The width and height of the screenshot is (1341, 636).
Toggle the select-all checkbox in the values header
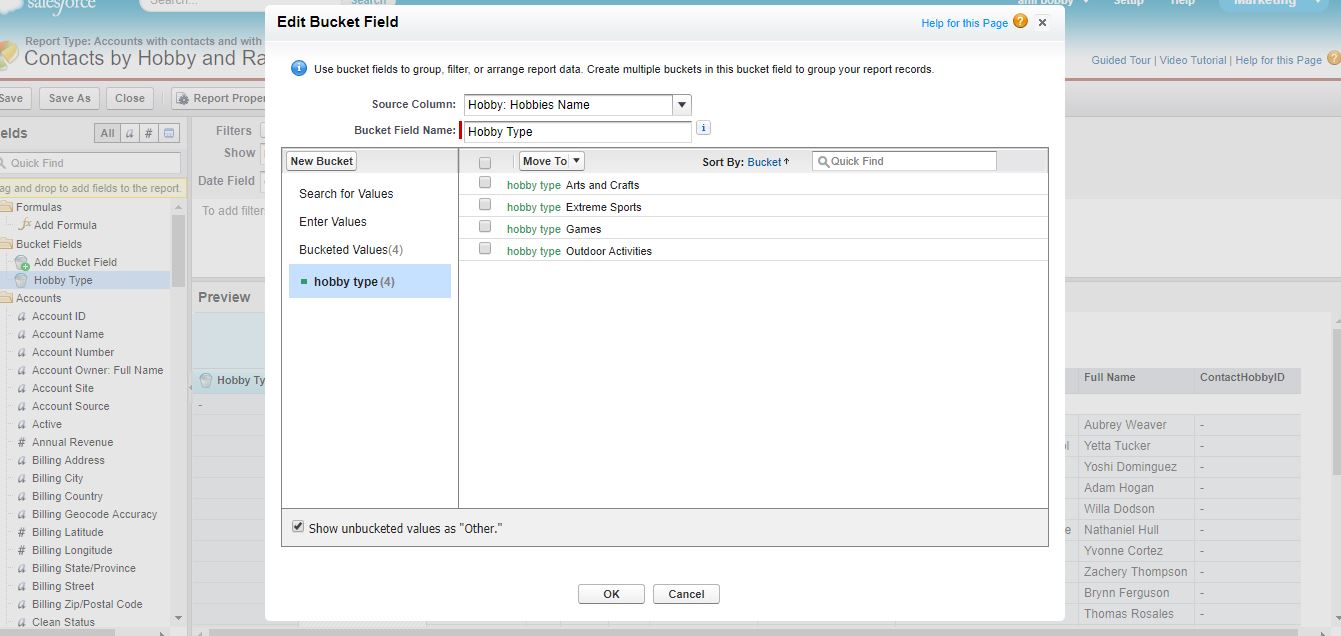tap(485, 162)
